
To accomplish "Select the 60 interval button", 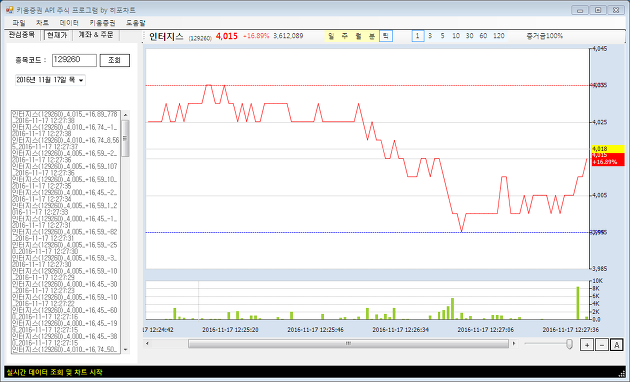I will 483,36.
